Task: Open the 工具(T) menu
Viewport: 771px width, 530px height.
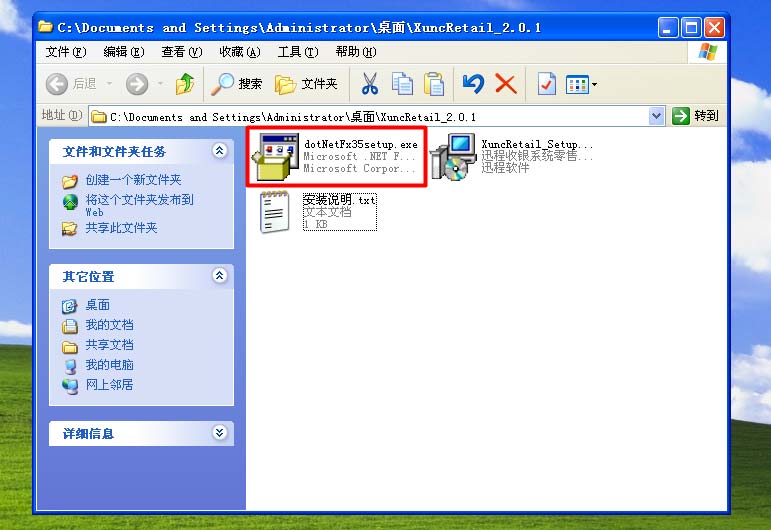Action: [x=297, y=52]
